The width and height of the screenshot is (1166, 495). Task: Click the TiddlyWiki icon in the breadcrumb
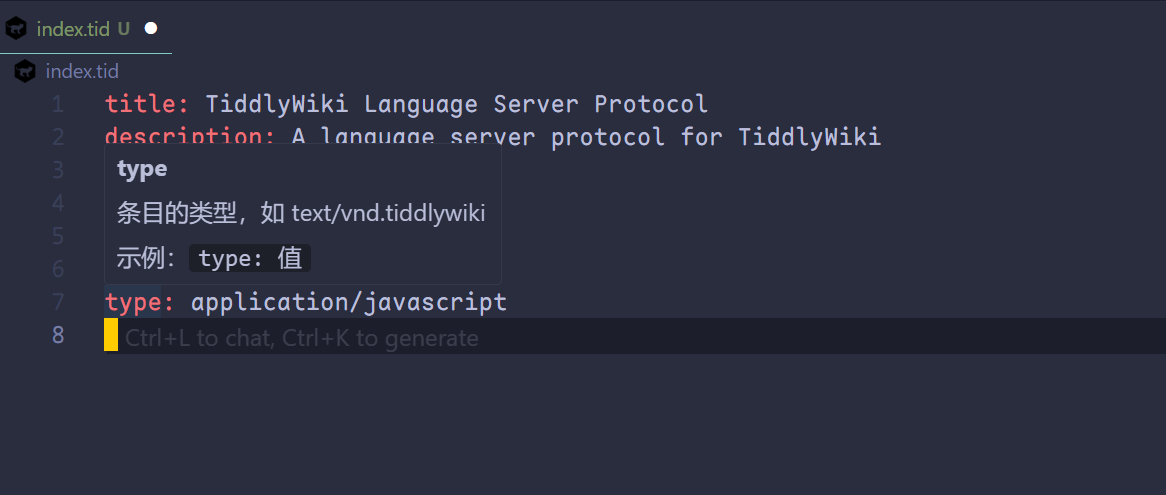point(25,71)
